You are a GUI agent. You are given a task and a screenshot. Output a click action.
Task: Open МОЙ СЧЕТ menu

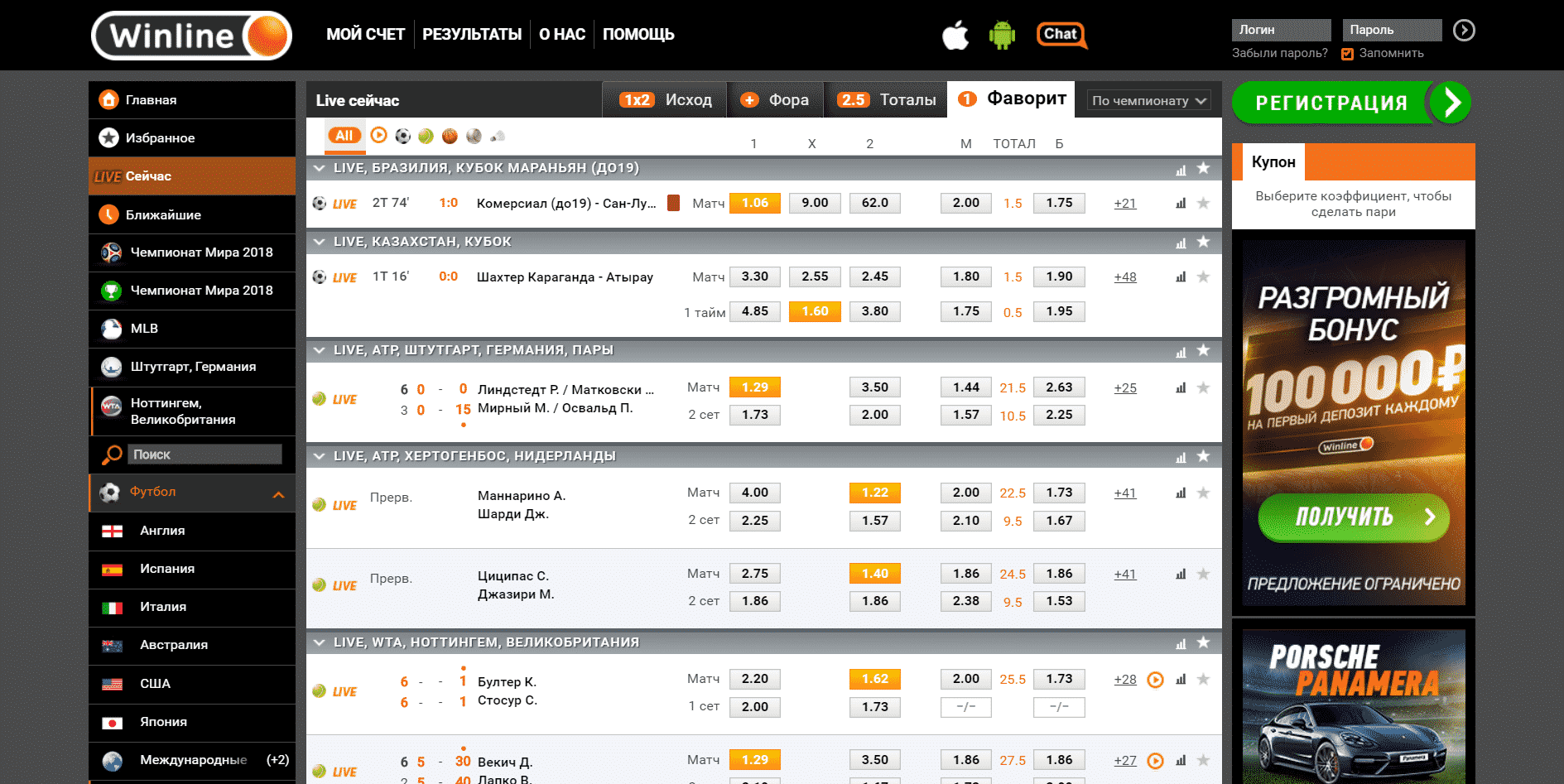(365, 35)
